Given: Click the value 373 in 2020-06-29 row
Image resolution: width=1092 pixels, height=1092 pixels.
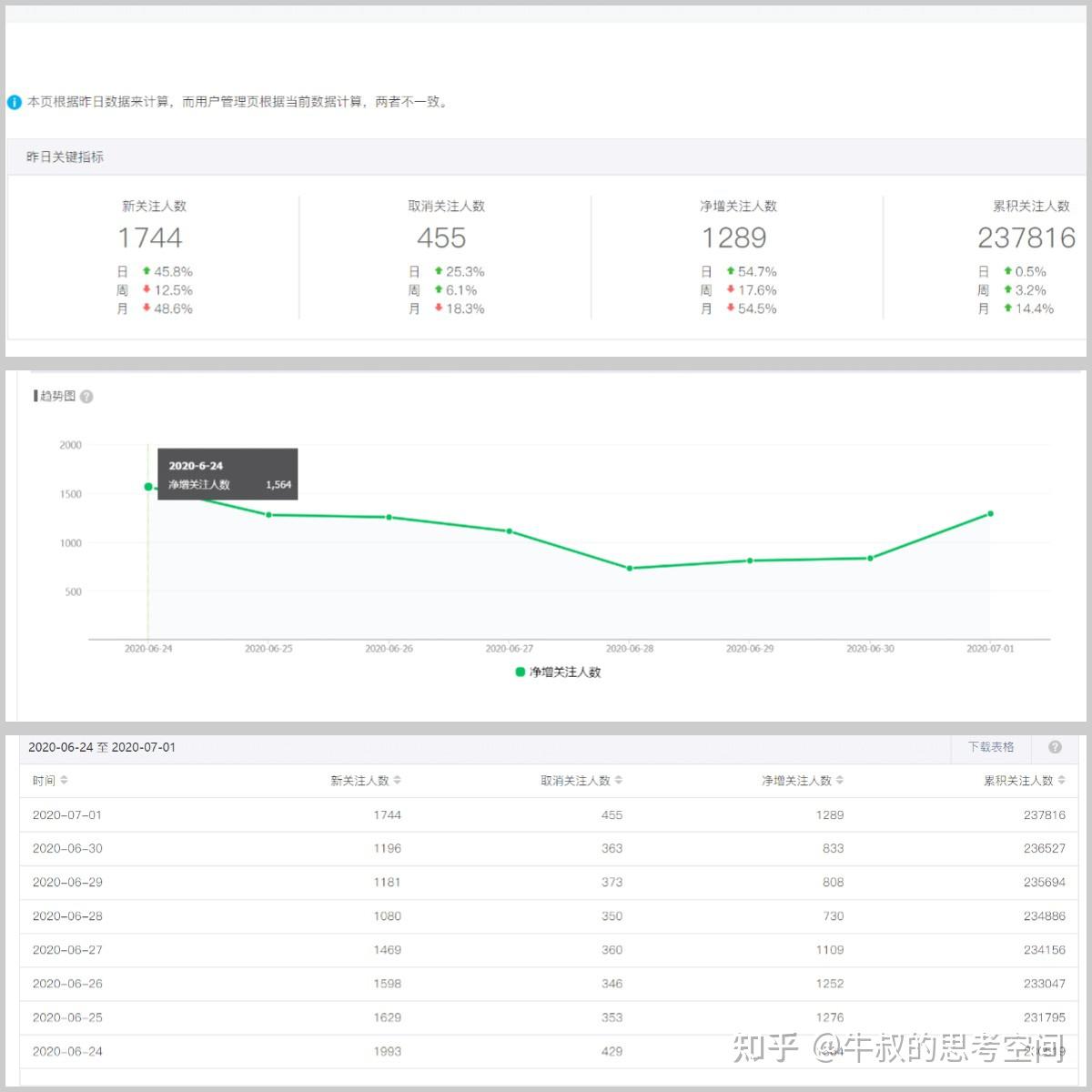Looking at the screenshot, I should coord(612,883).
